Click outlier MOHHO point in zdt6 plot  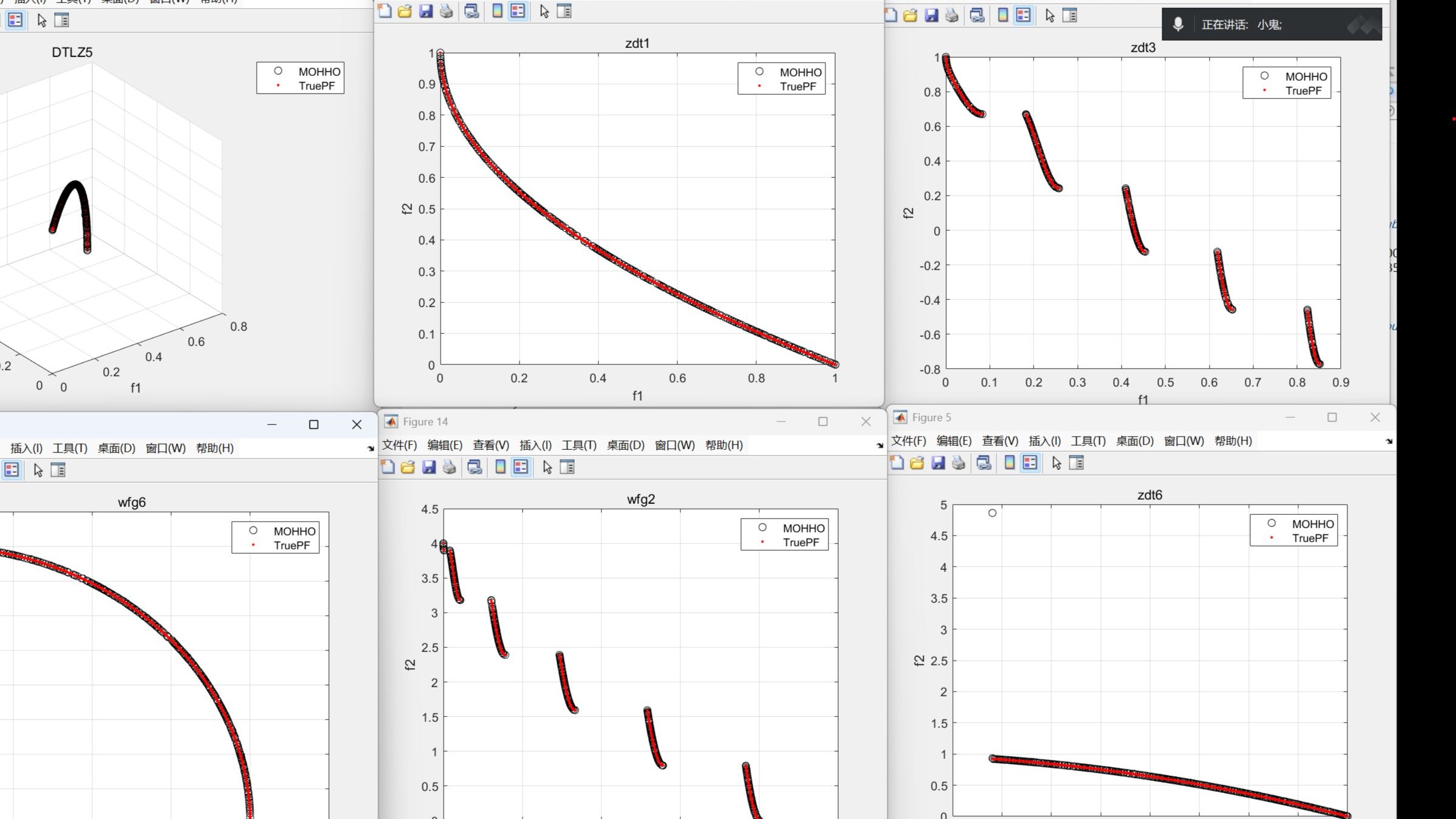pyautogui.click(x=992, y=513)
